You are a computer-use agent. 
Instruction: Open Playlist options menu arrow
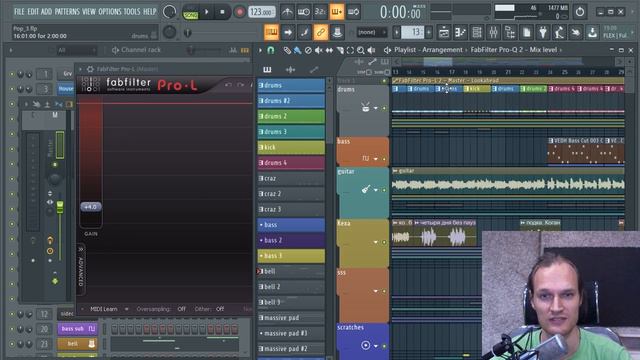point(260,50)
